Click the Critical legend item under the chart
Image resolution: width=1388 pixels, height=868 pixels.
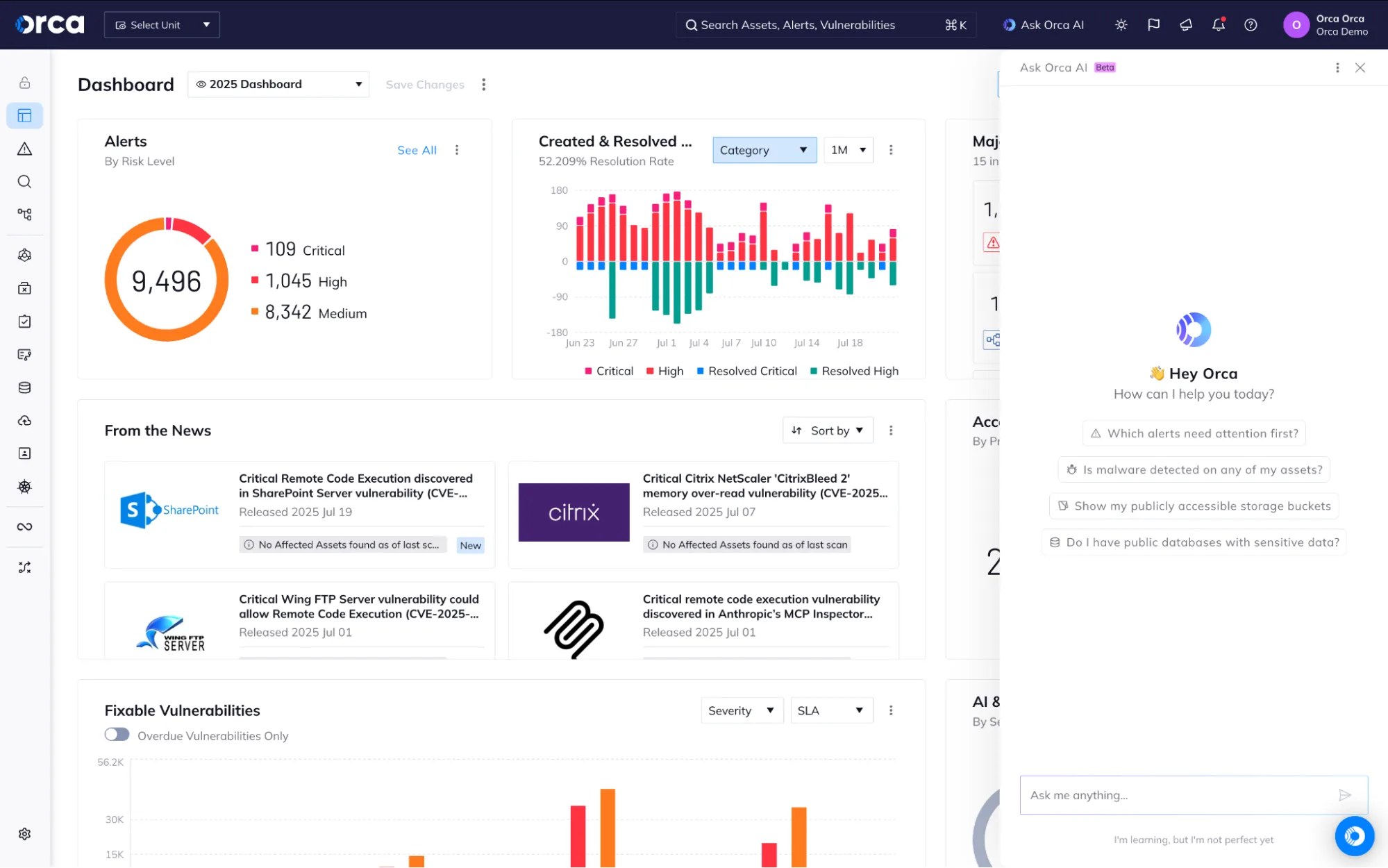pyautogui.click(x=608, y=371)
